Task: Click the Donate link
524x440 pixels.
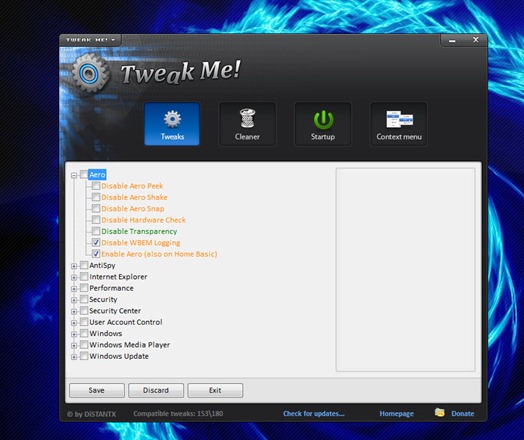Action: pyautogui.click(x=463, y=414)
